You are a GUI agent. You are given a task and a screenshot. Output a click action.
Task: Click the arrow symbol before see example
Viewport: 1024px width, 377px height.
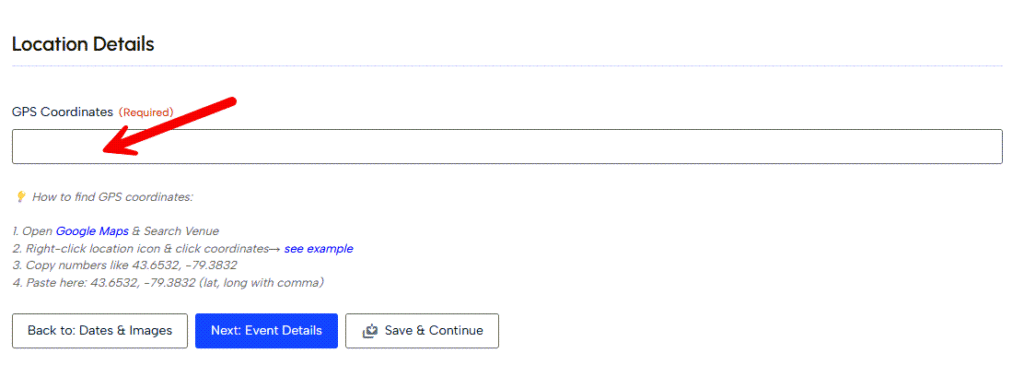(275, 249)
